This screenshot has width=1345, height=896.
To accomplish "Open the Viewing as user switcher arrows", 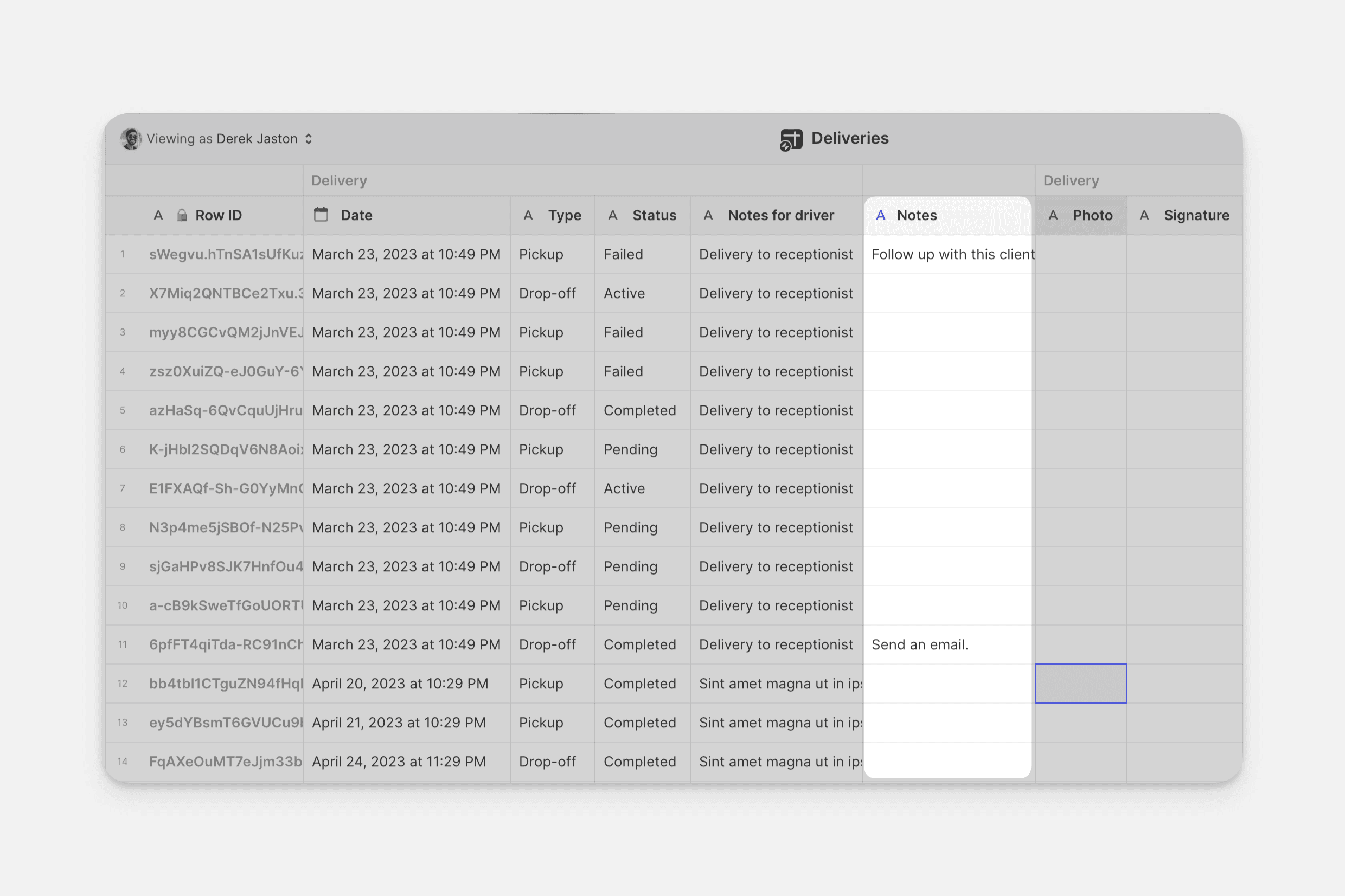I will click(309, 139).
